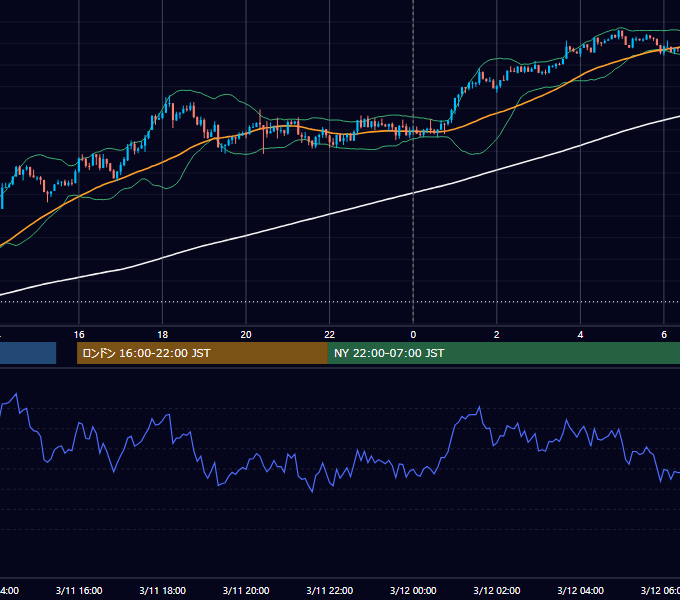Click the white long-term moving average line
Screen dimensions: 680x600
330,214
